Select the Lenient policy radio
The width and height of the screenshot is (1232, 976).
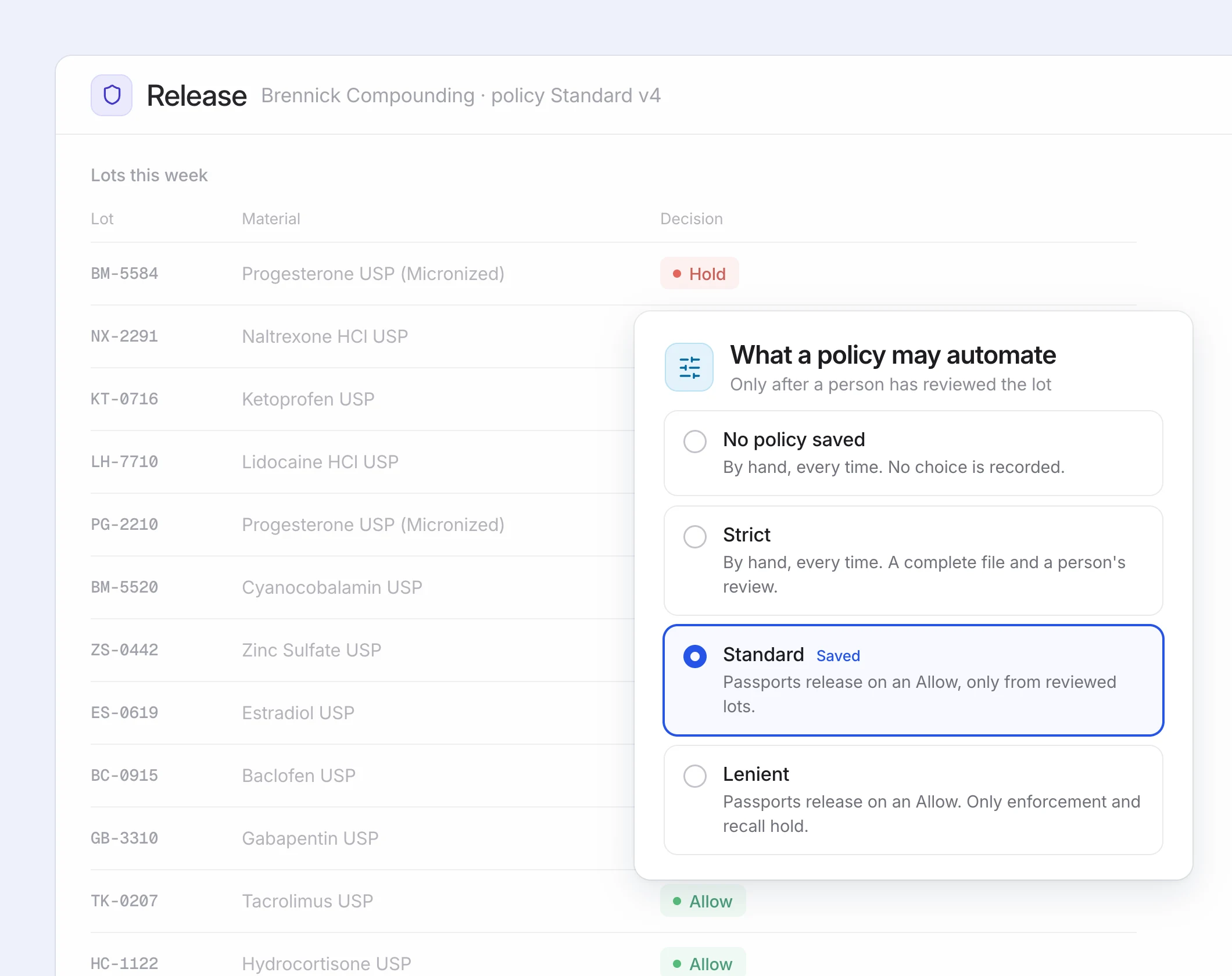[x=695, y=776]
